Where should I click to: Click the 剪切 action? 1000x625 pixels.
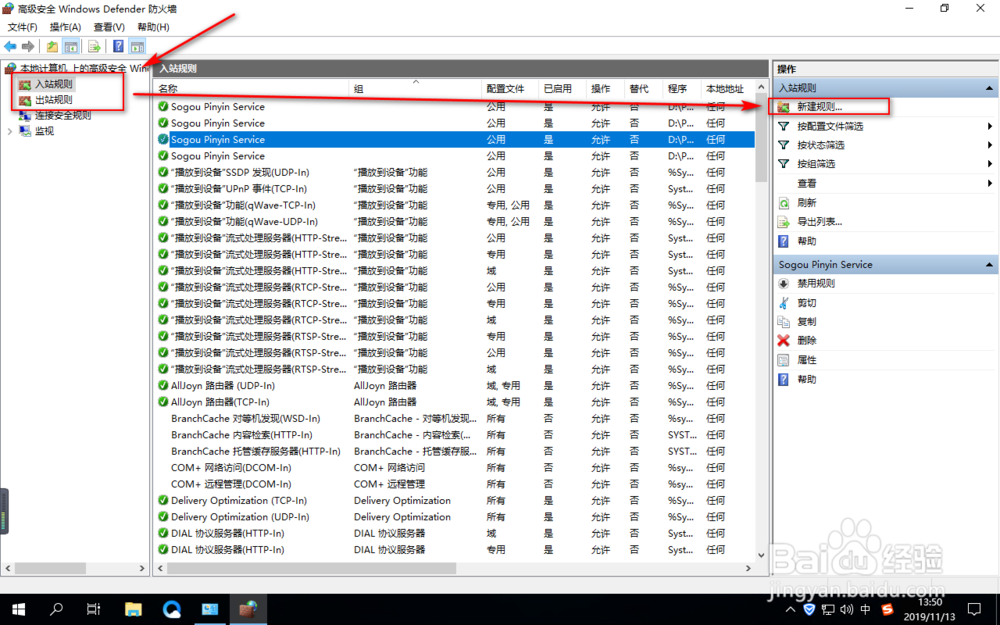(x=806, y=303)
